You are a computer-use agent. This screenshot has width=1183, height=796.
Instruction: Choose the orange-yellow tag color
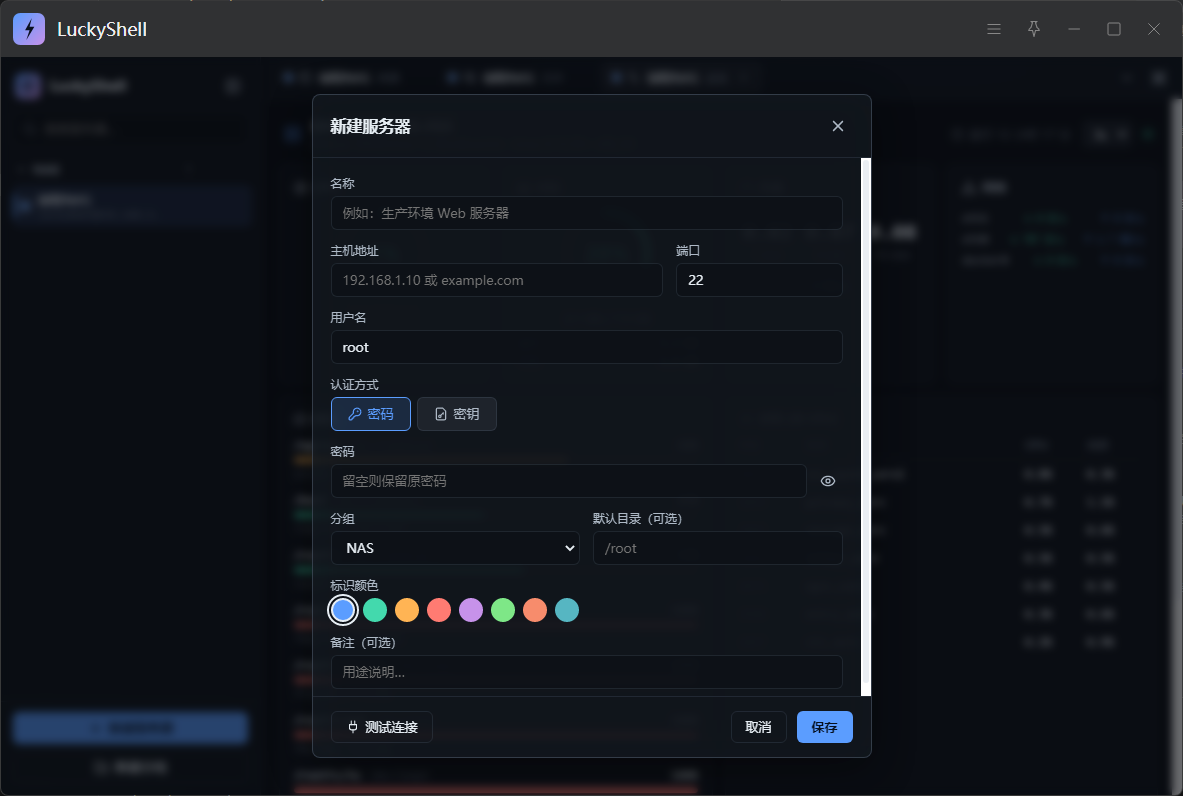pyautogui.click(x=407, y=610)
